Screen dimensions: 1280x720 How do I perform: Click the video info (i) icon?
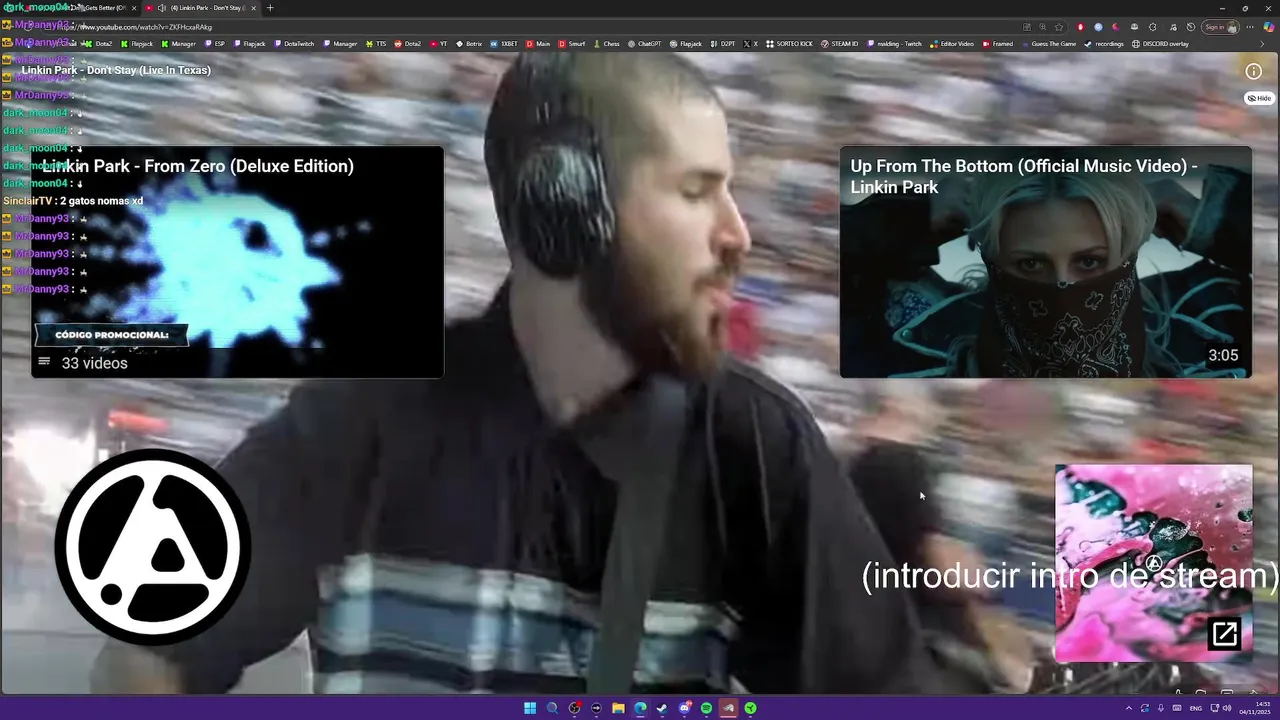[1253, 71]
